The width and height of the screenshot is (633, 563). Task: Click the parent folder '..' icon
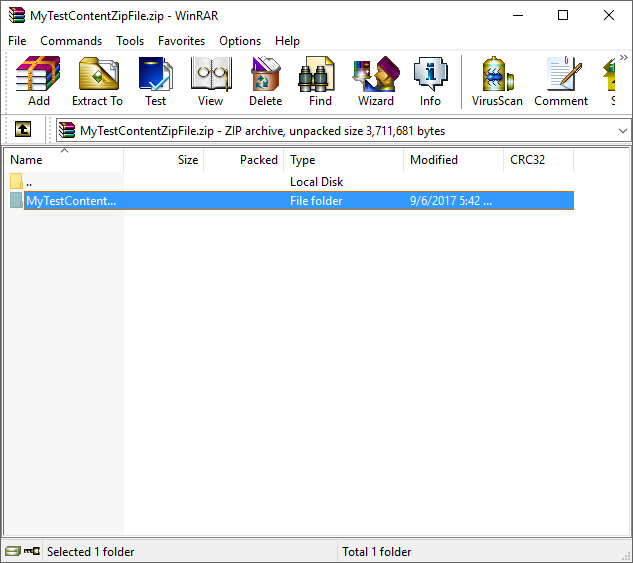point(16,181)
